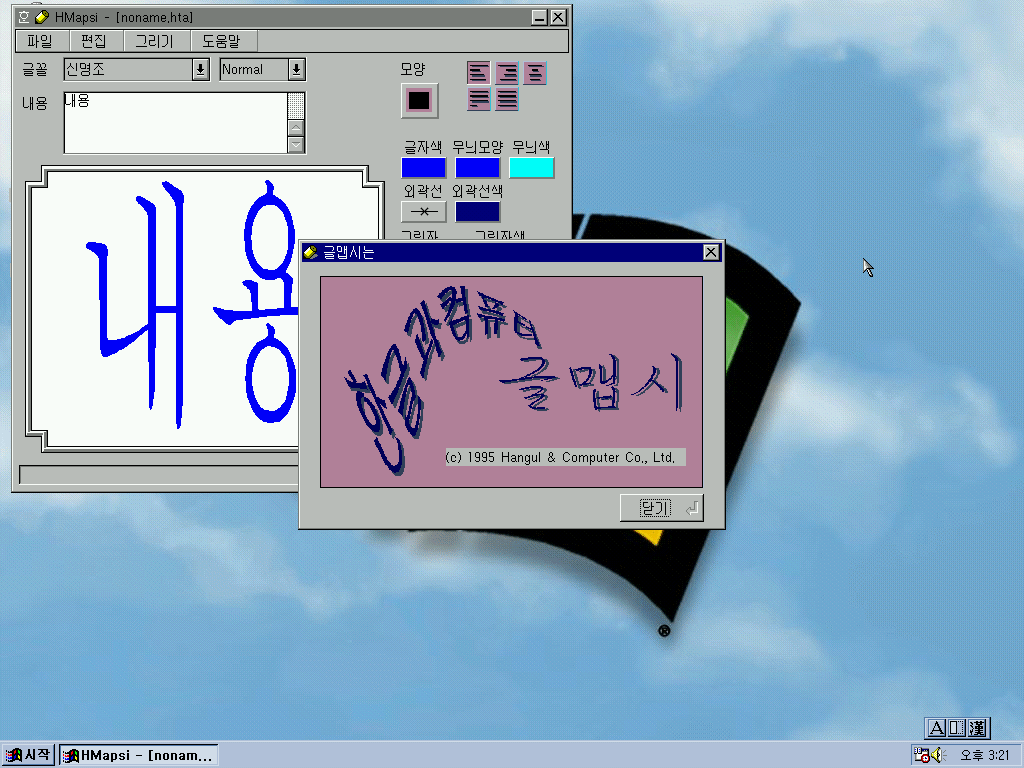Choose the bottom-row justify-left alignment icon
Screen dimensions: 1024x768
(479, 99)
